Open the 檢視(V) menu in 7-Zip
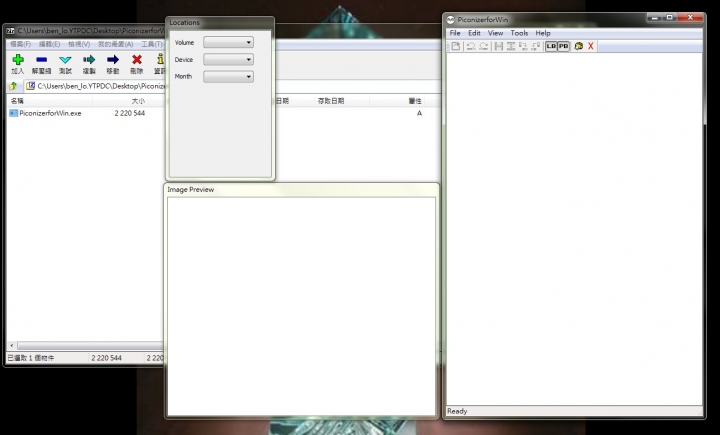720x435 pixels. pyautogui.click(x=79, y=44)
